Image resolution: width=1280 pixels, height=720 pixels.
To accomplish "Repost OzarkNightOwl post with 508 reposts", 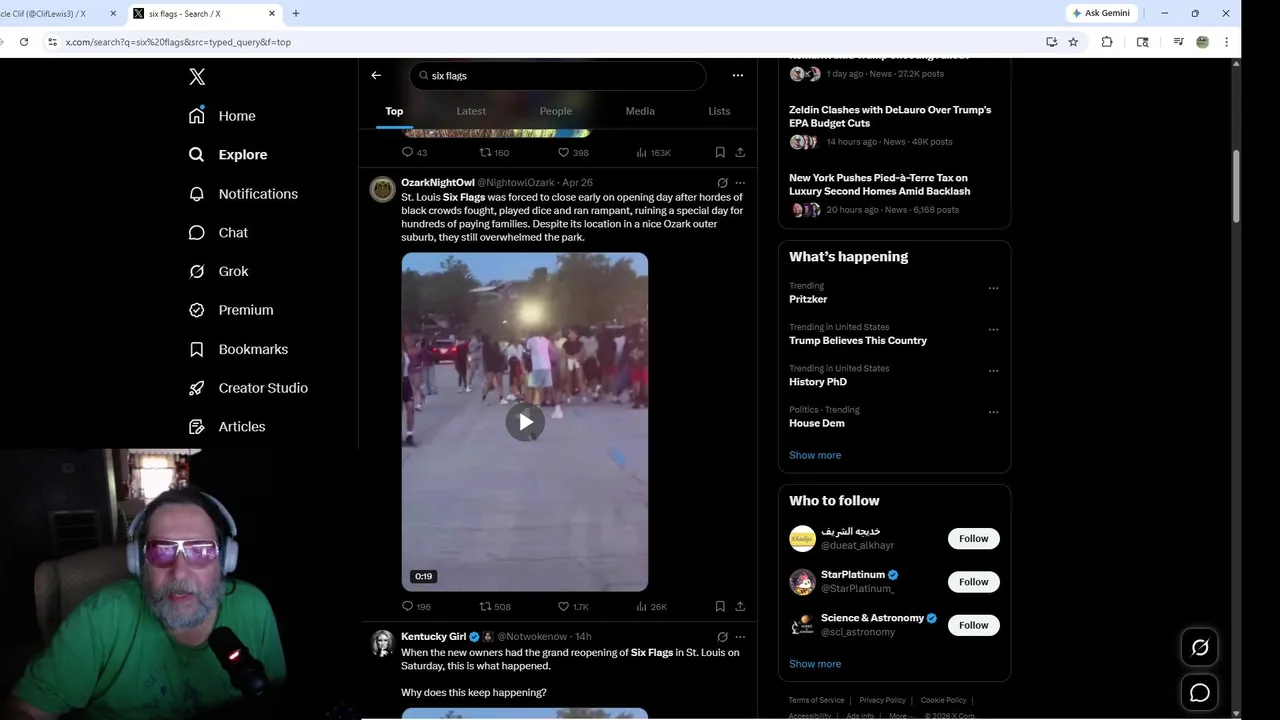I will click(494, 607).
